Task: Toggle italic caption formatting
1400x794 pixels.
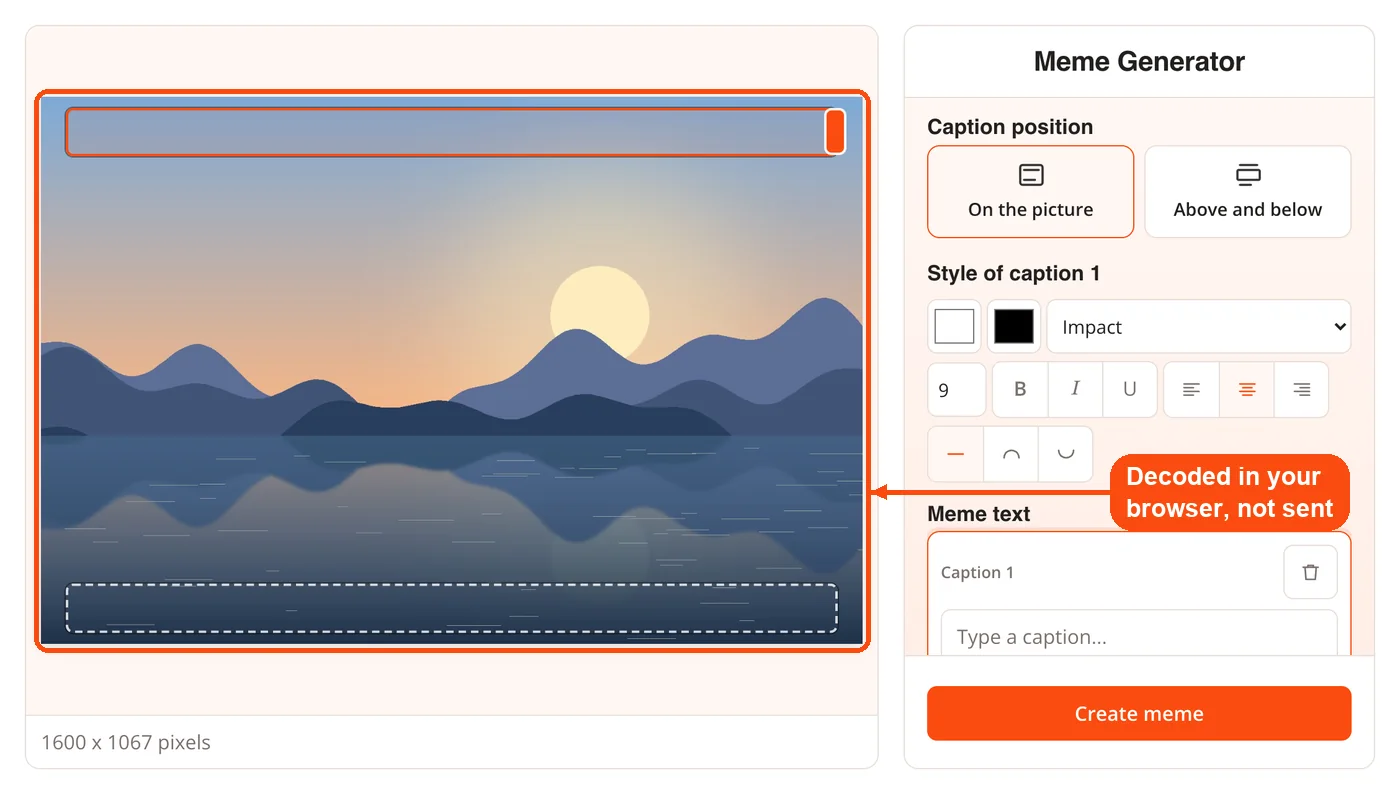Action: coord(1076,390)
